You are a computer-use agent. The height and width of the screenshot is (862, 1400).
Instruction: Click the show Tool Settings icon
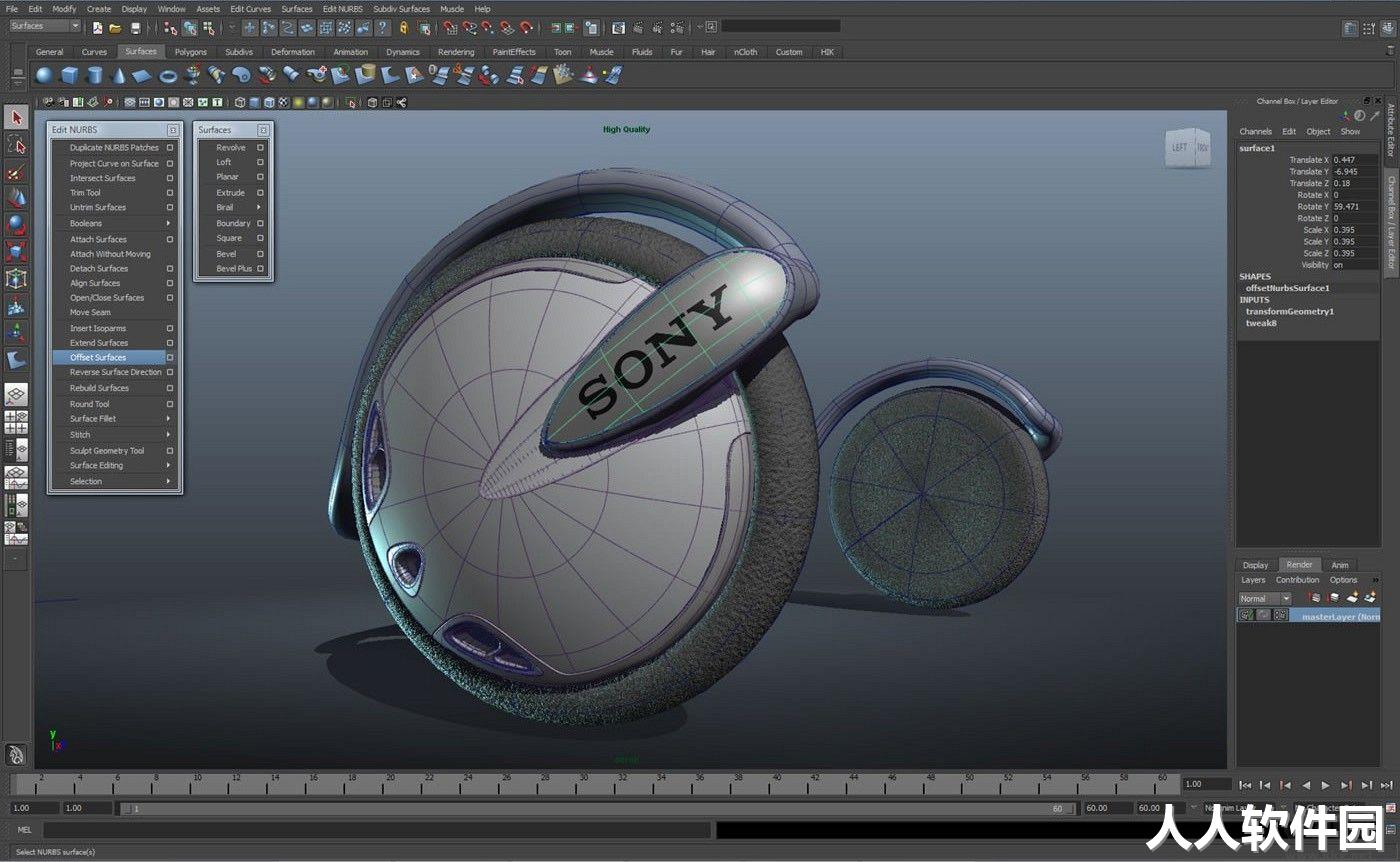coord(1369,29)
